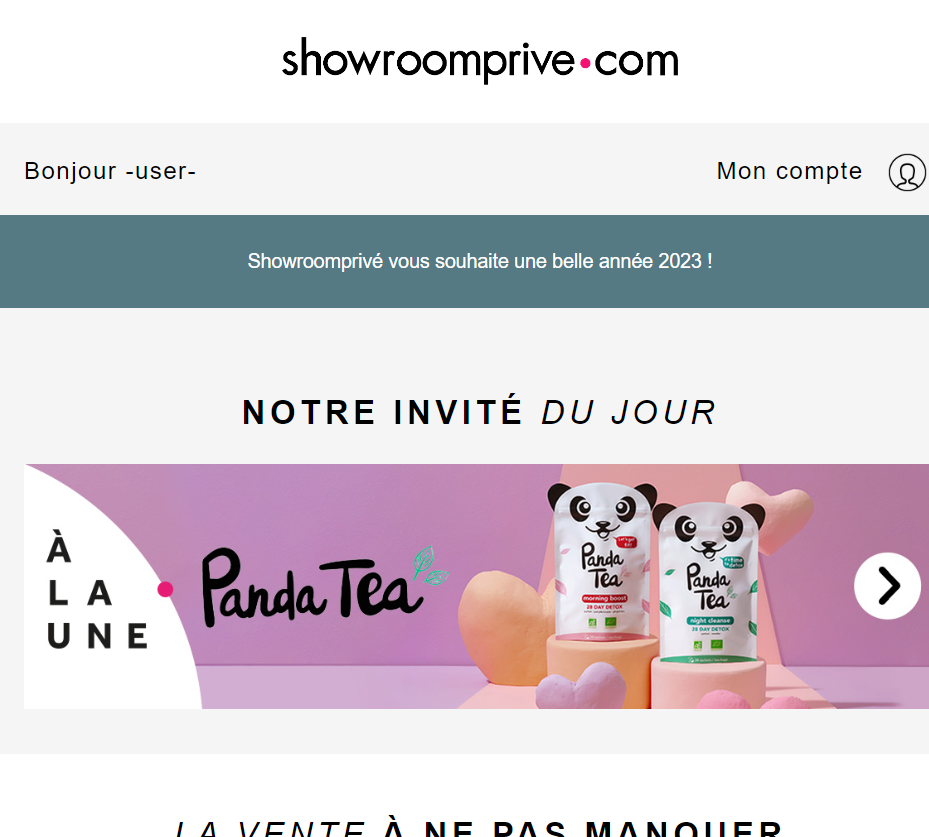The width and height of the screenshot is (929, 837).
Task: Click the 28 day detox label on night cleanse
Action: (x=710, y=628)
